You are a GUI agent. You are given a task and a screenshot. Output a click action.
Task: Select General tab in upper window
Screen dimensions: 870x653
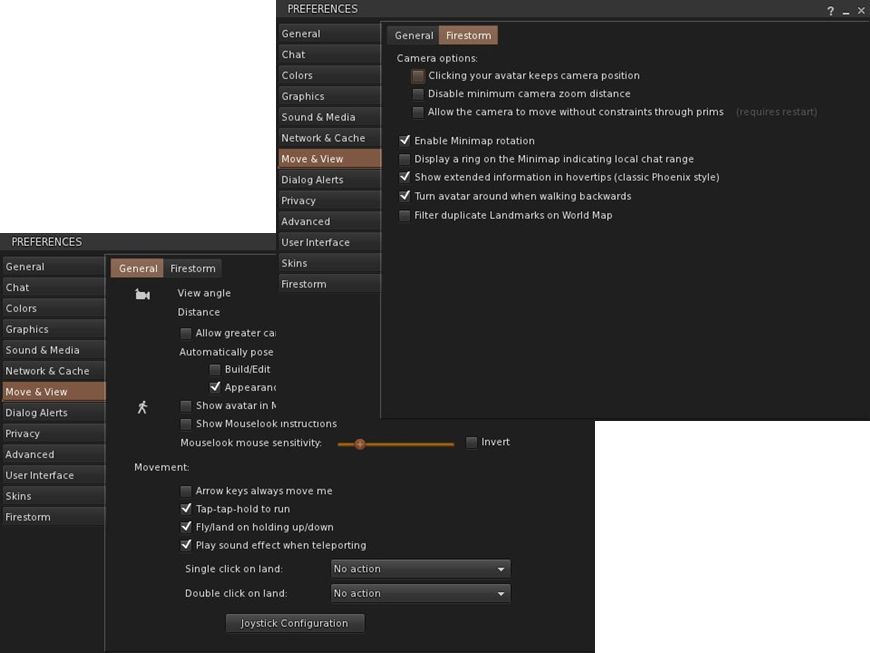[x=413, y=35]
